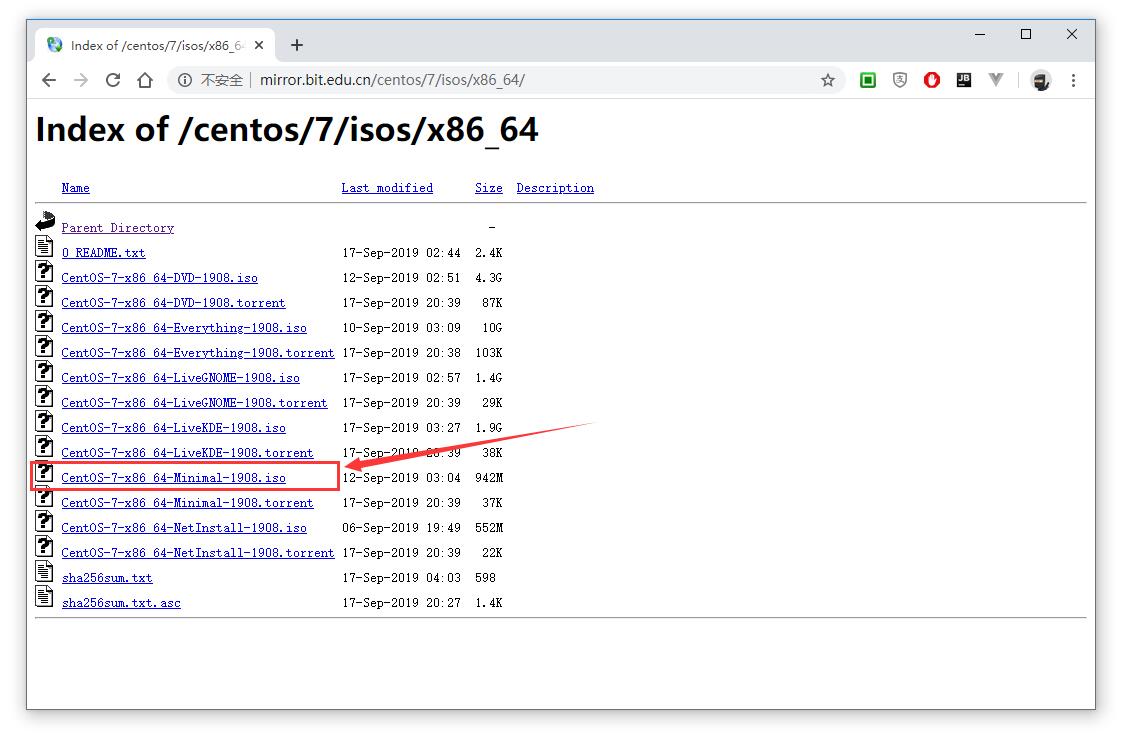Open the JB extension icon
Viewport: 1121px width, 738px height.
pyautogui.click(x=964, y=80)
